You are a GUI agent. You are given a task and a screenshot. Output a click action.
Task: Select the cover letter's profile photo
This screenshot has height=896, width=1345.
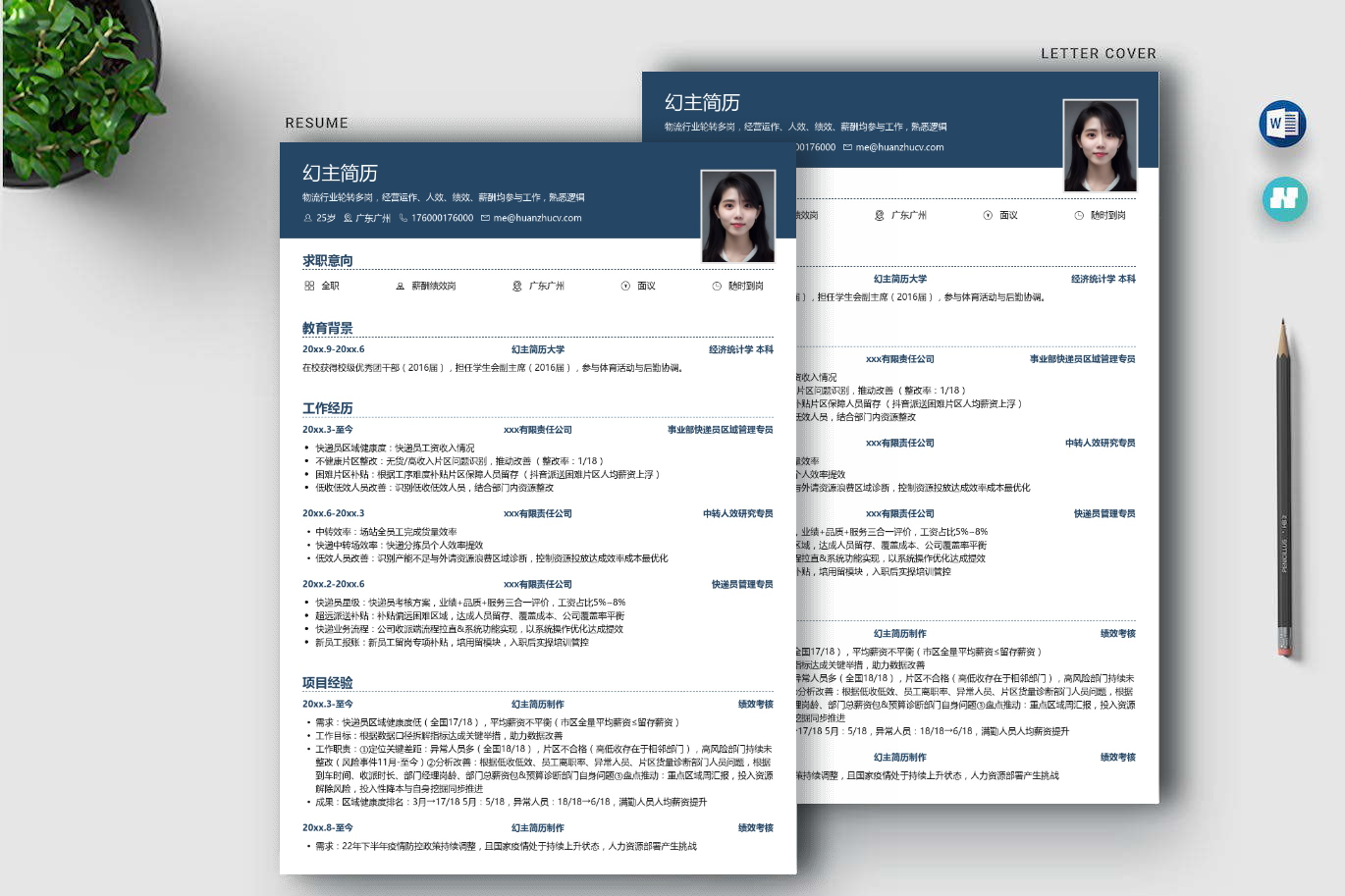point(1100,145)
